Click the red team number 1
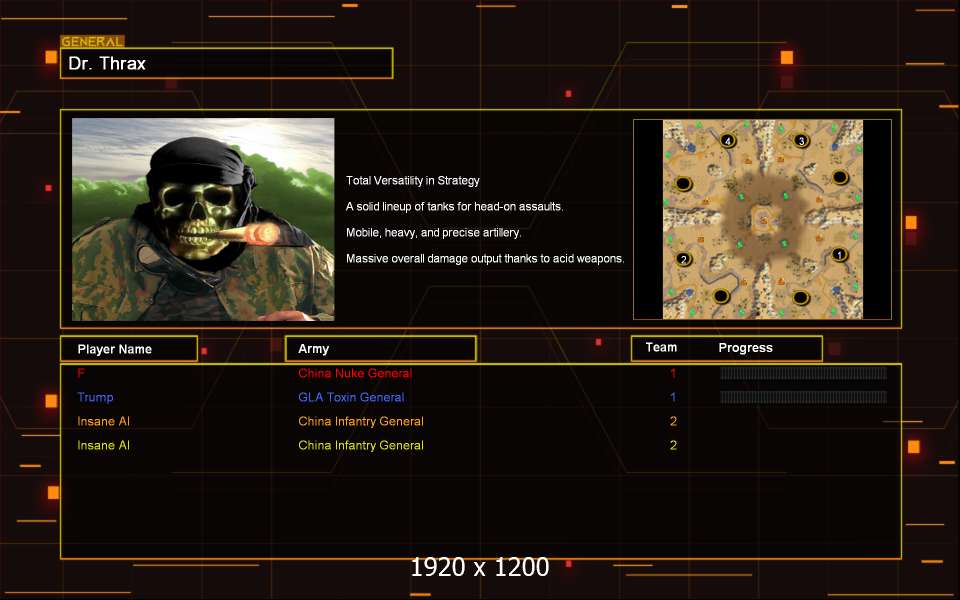Viewport: 960px width, 600px height. [x=673, y=373]
